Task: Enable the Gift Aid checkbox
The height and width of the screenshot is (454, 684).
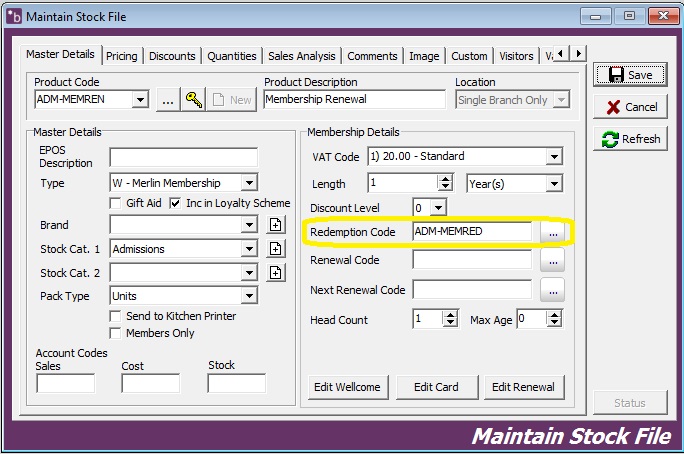Action: [x=116, y=204]
